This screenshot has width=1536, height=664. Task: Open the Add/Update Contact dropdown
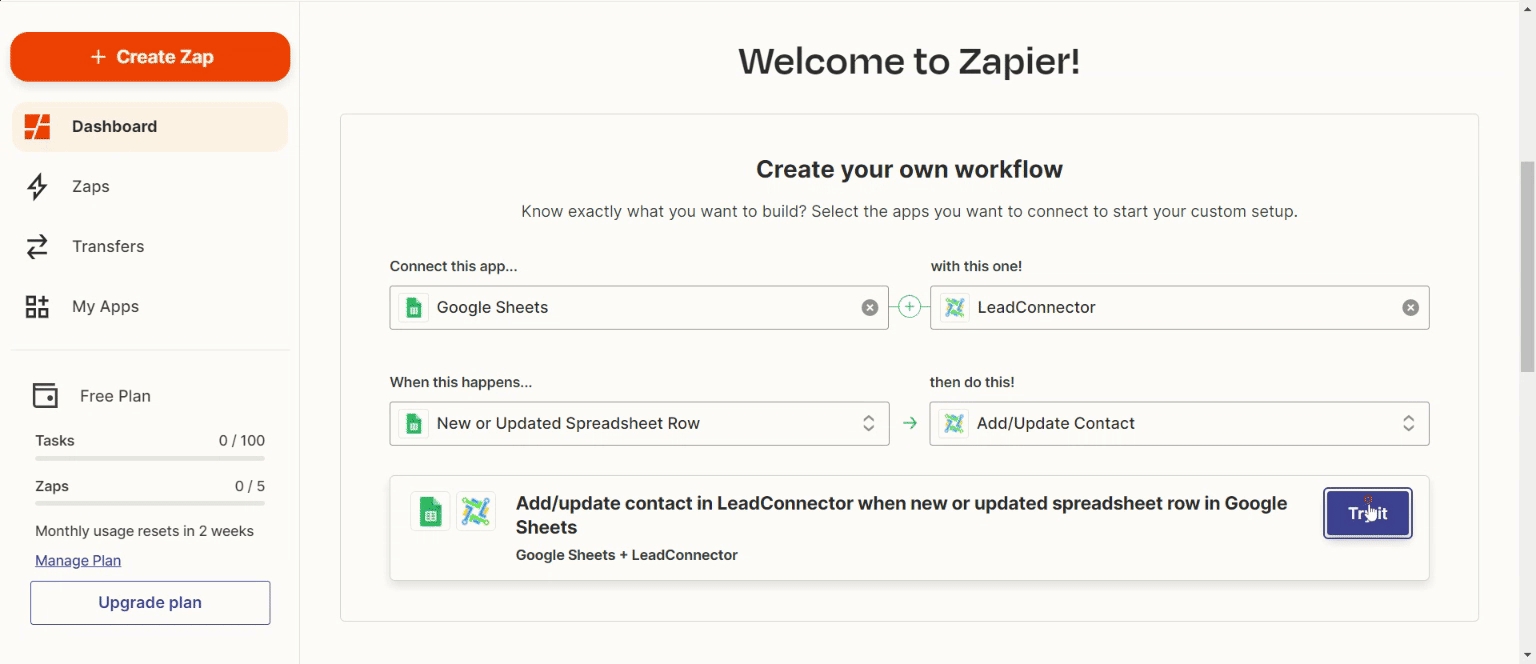(x=1180, y=424)
